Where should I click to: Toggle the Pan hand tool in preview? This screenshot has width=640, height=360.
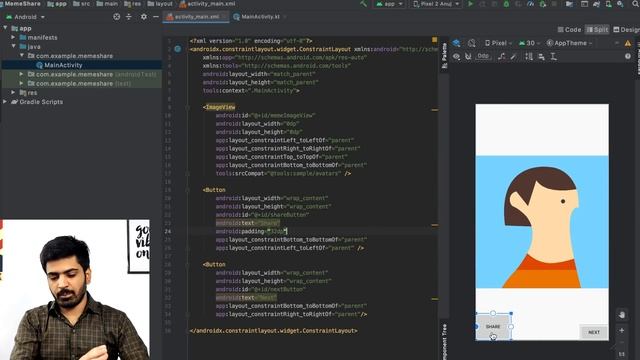[622, 315]
